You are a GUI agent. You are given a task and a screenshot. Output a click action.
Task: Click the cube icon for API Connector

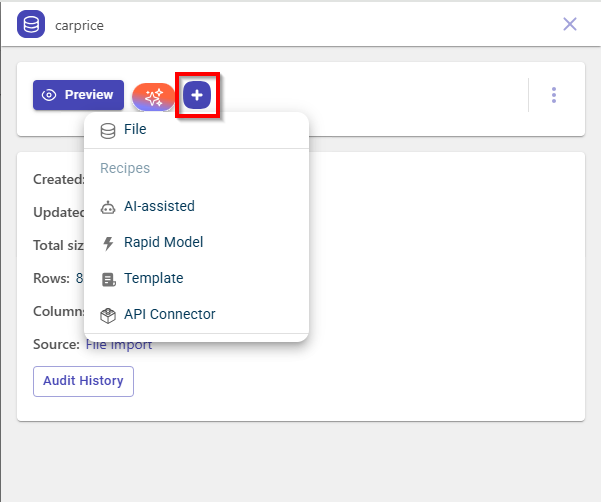[x=108, y=315]
